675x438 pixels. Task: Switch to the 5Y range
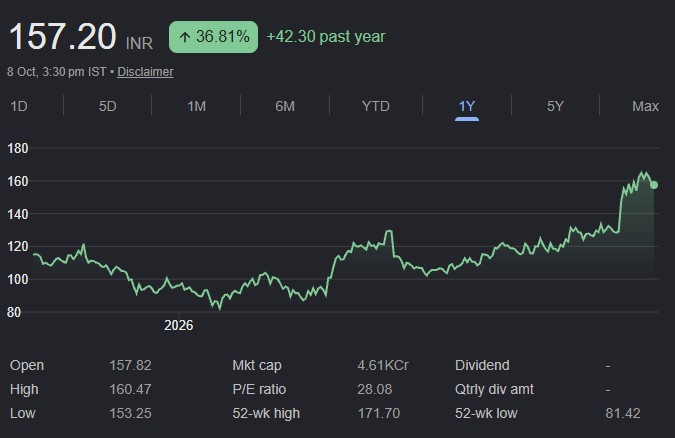click(x=555, y=106)
